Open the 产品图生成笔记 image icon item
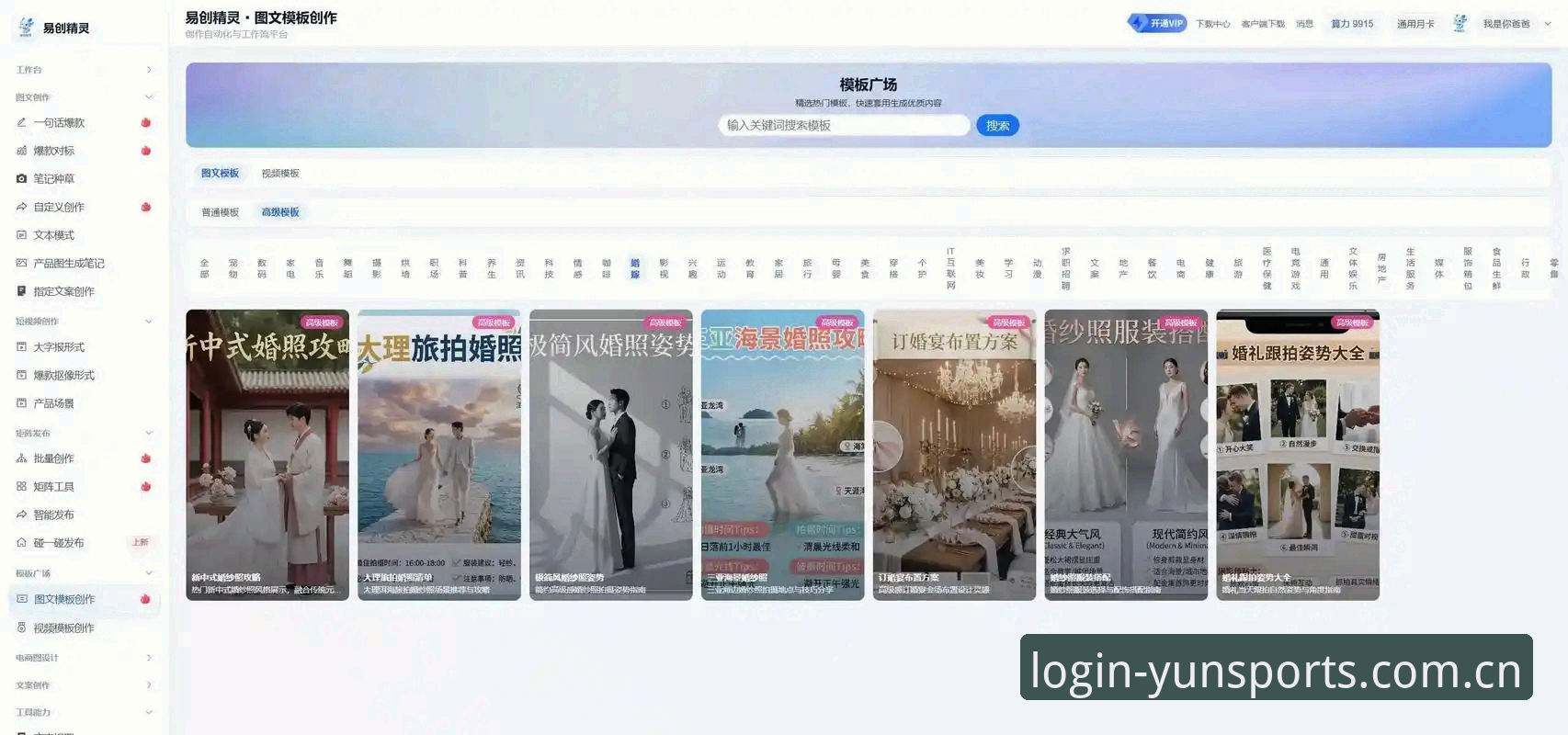 coord(21,263)
